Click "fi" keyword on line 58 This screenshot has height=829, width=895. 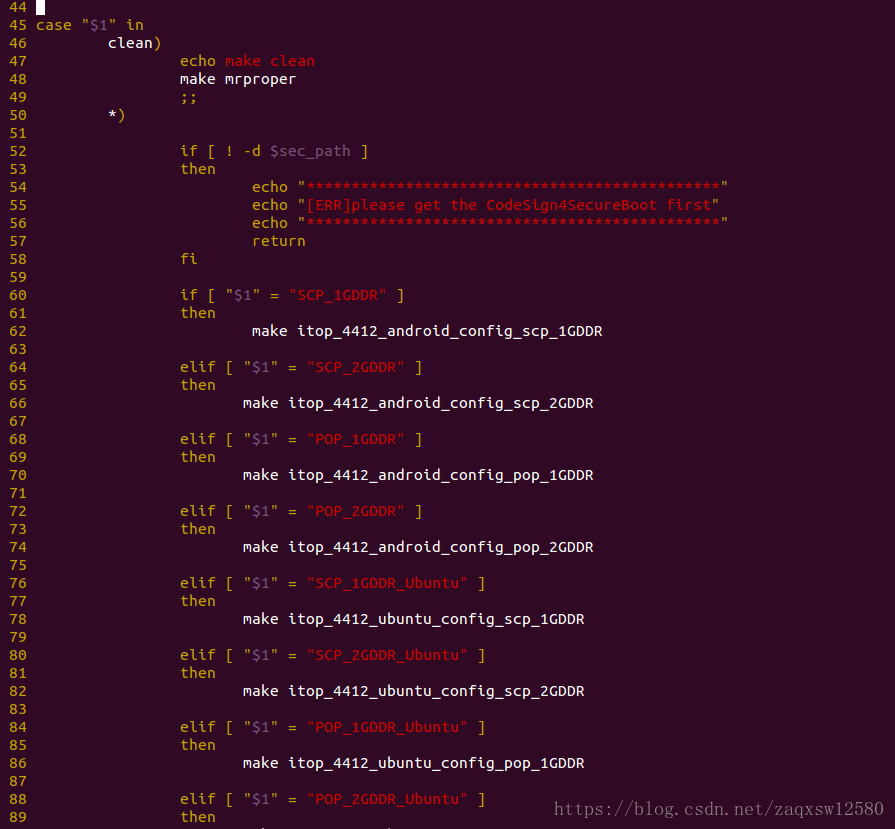pos(188,259)
